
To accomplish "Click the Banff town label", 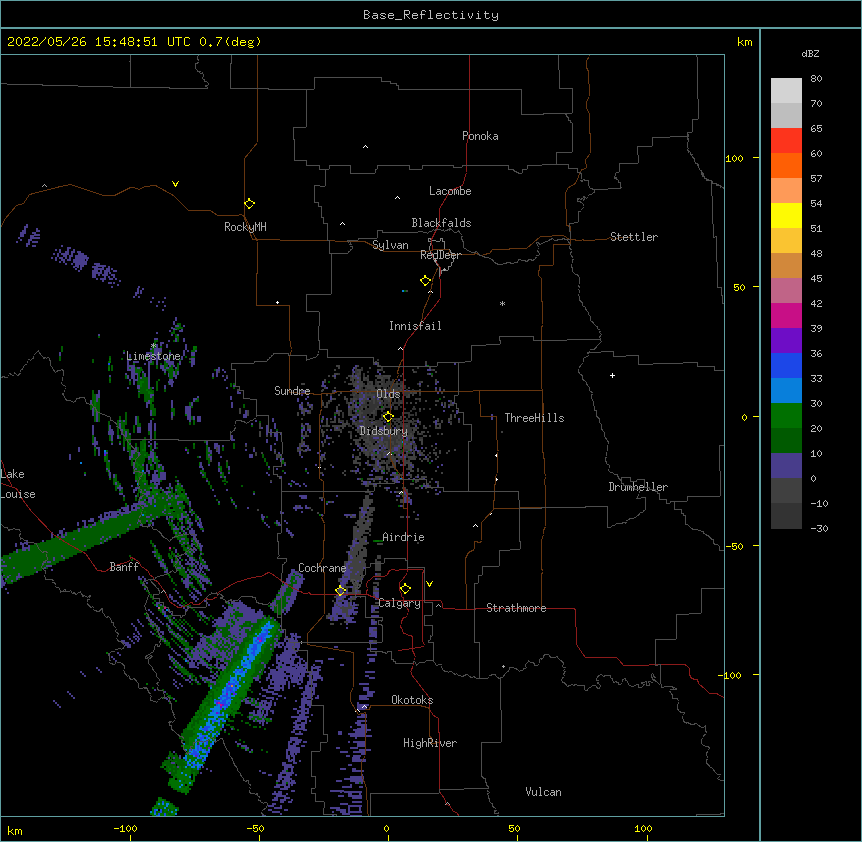I will pyautogui.click(x=124, y=567).
